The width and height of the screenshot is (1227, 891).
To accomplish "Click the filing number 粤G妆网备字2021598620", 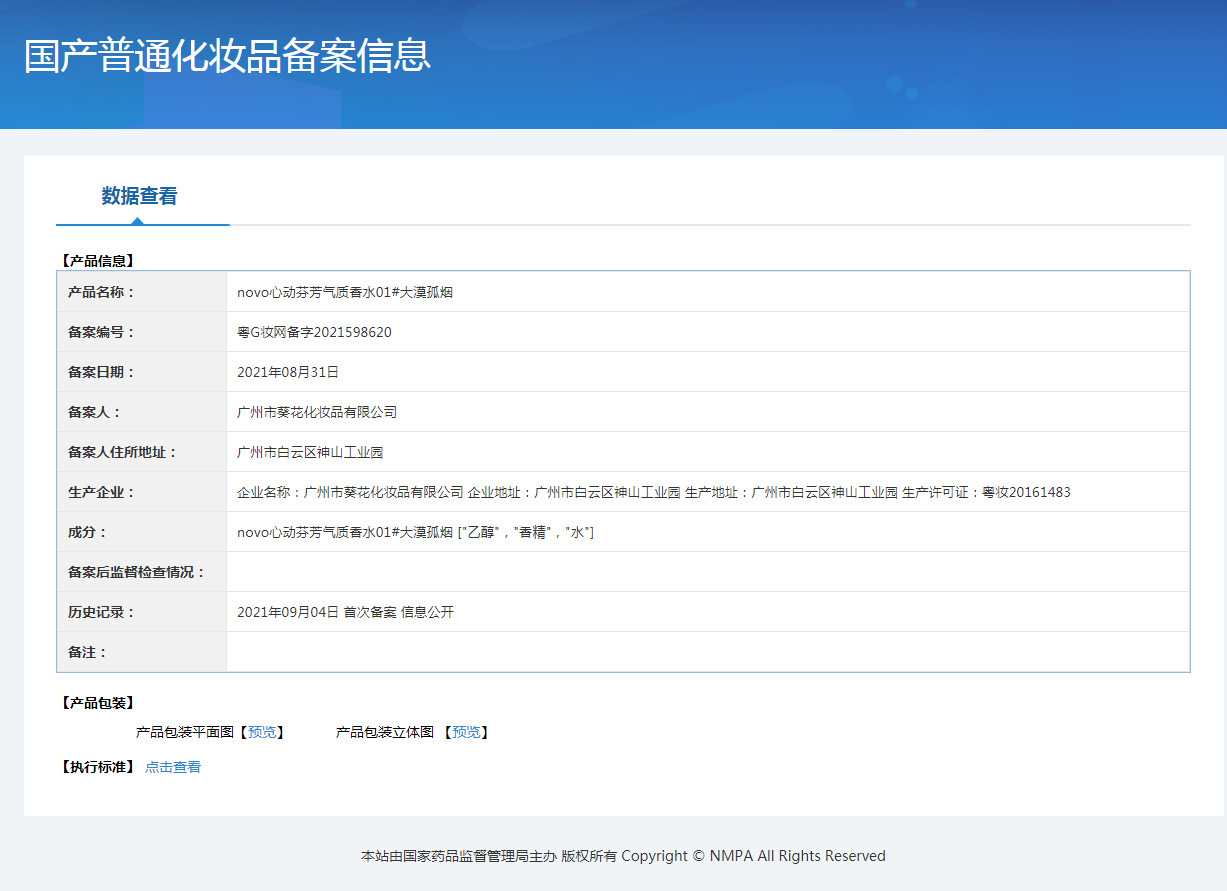I will pos(314,332).
